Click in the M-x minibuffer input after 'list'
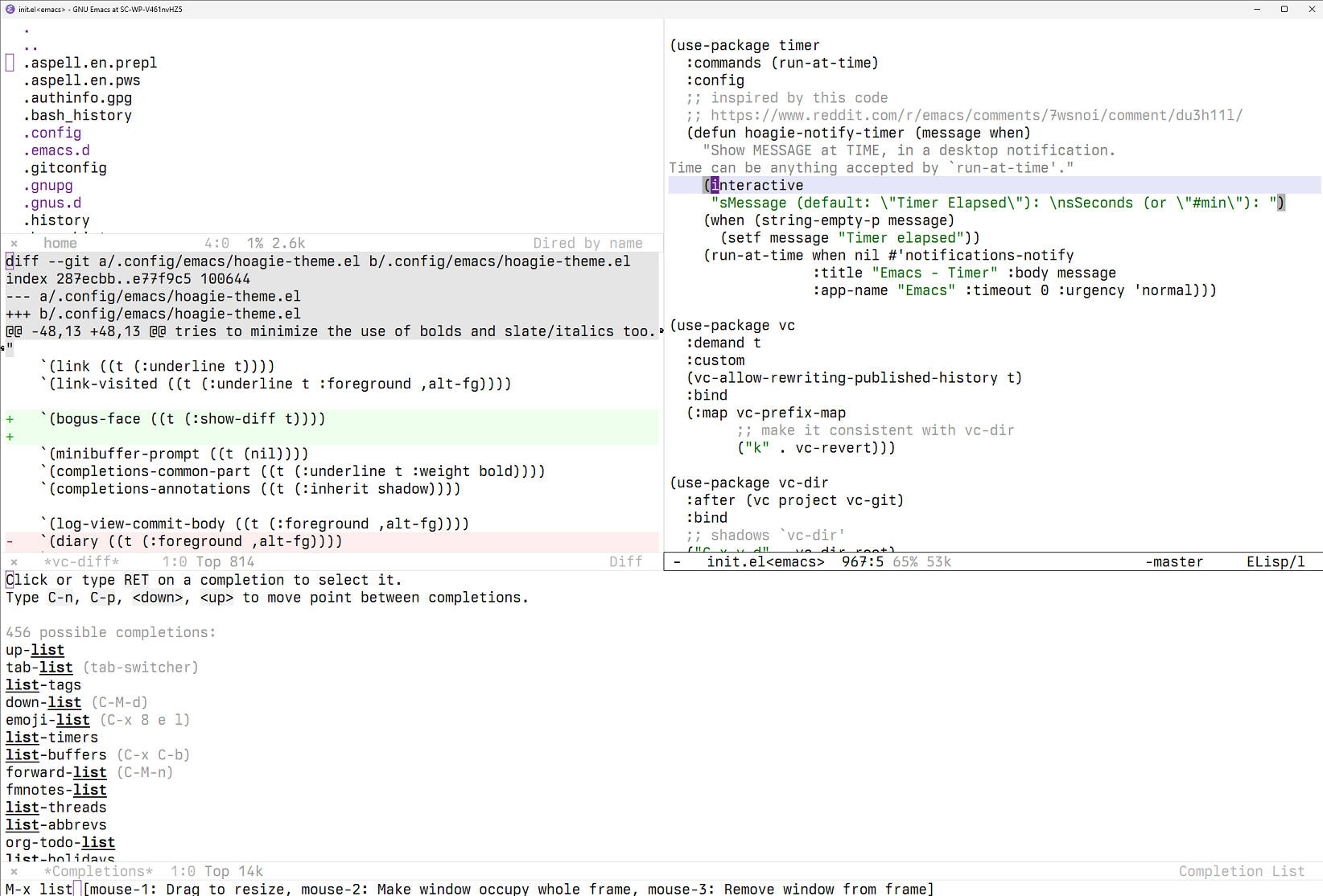Screen dimensions: 1323x896 point(77,889)
